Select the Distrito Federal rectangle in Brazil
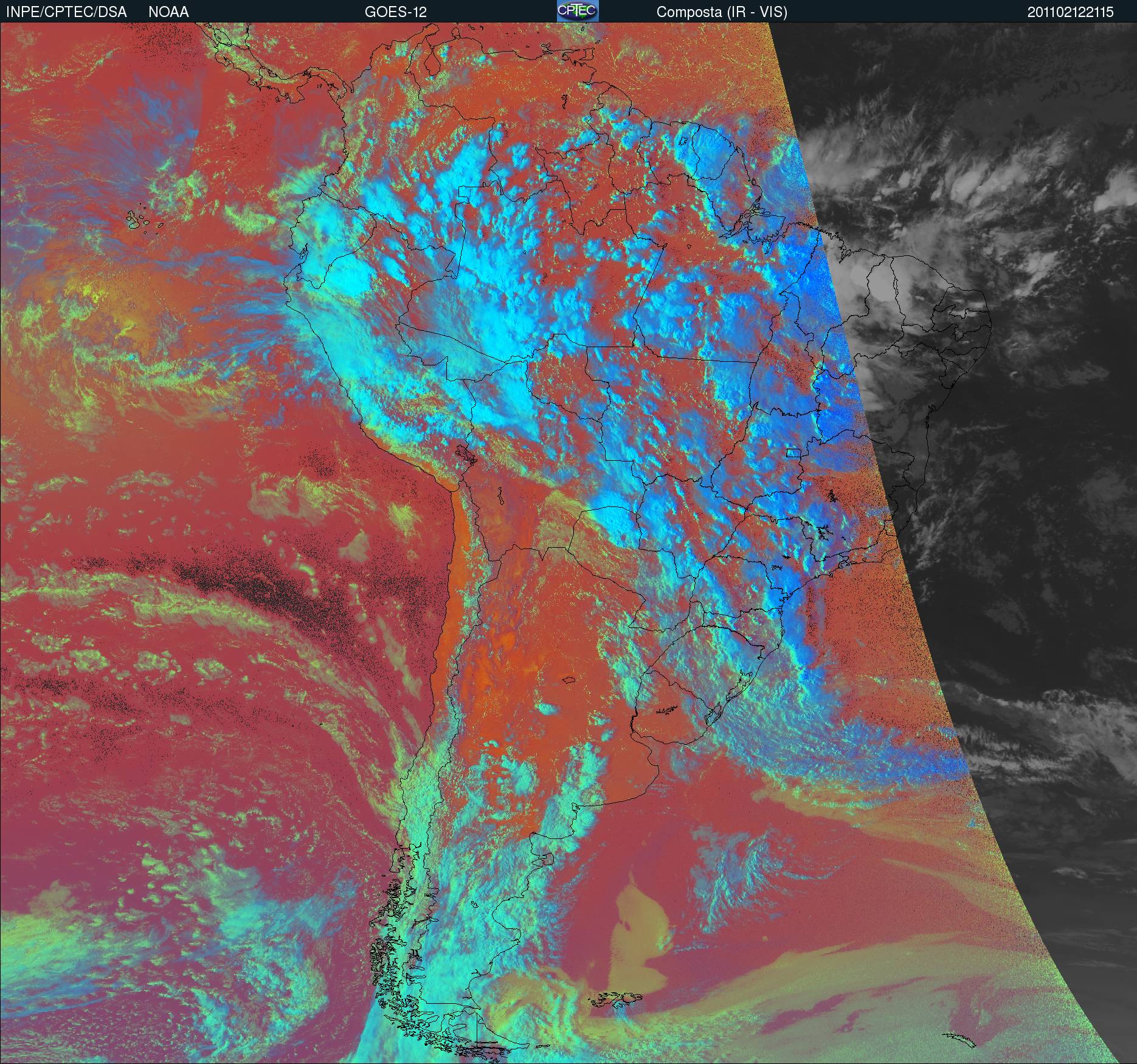Screen dimensions: 1137x1064 [793, 452]
